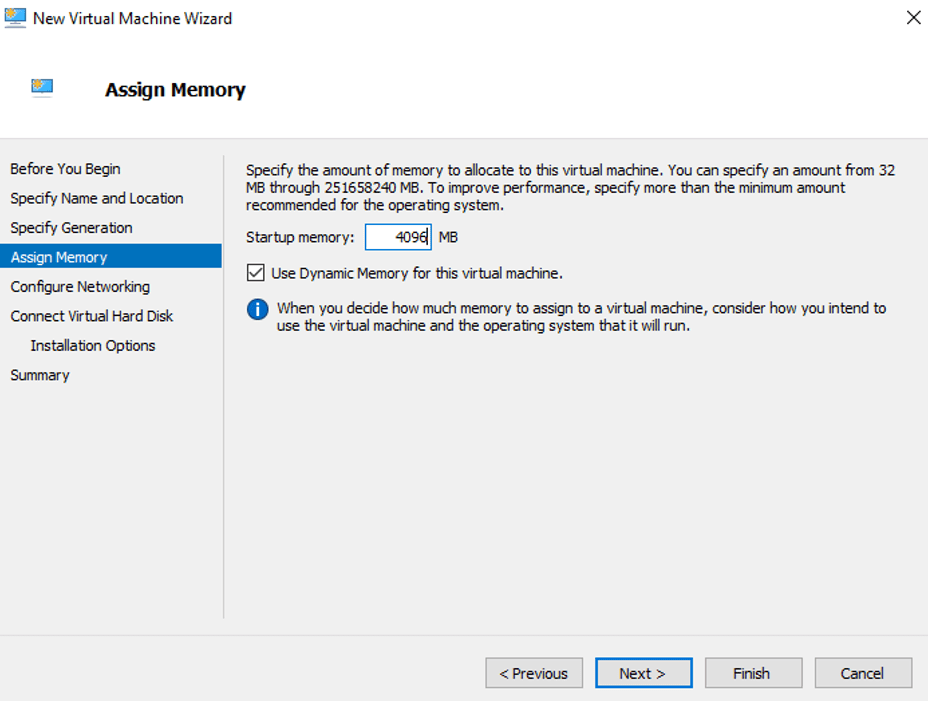Go to the Before You Begin step
Image resolution: width=928 pixels, height=701 pixels.
pyautogui.click(x=65, y=169)
